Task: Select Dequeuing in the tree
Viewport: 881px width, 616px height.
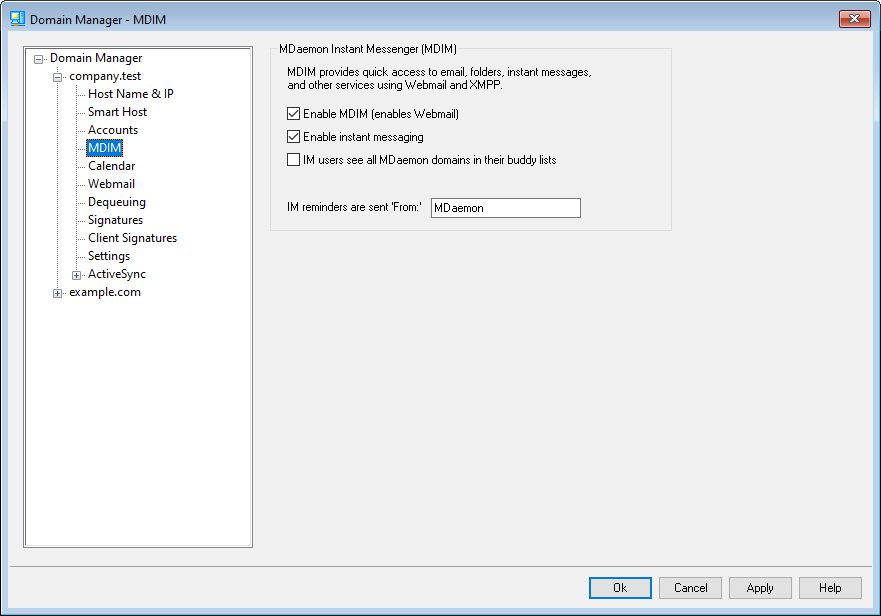Action: (116, 202)
